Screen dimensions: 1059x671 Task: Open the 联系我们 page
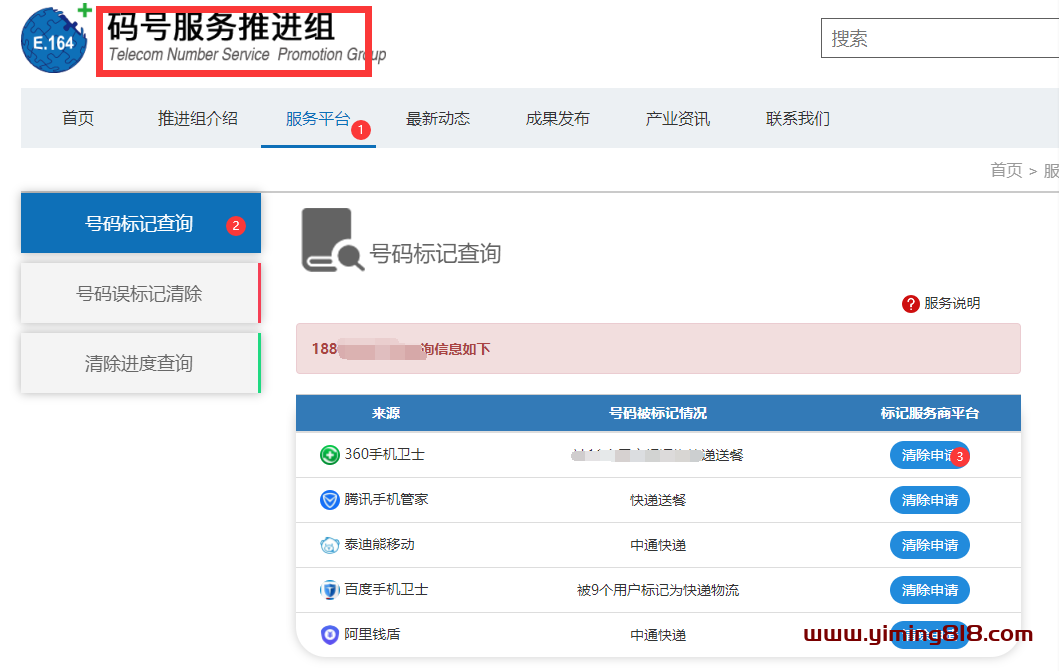click(798, 119)
